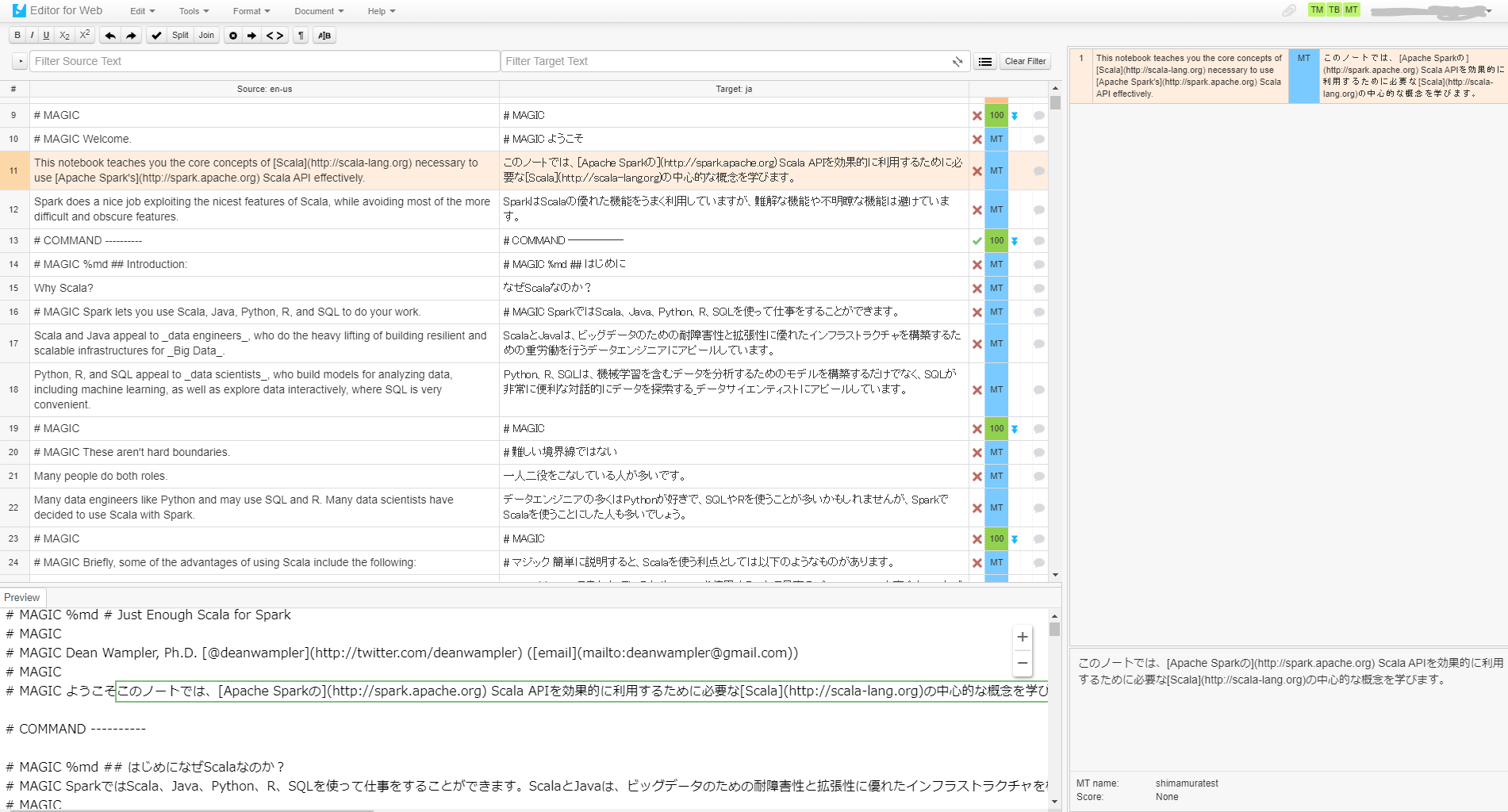Open the Tools menu
The width and height of the screenshot is (1508, 812).
194,11
